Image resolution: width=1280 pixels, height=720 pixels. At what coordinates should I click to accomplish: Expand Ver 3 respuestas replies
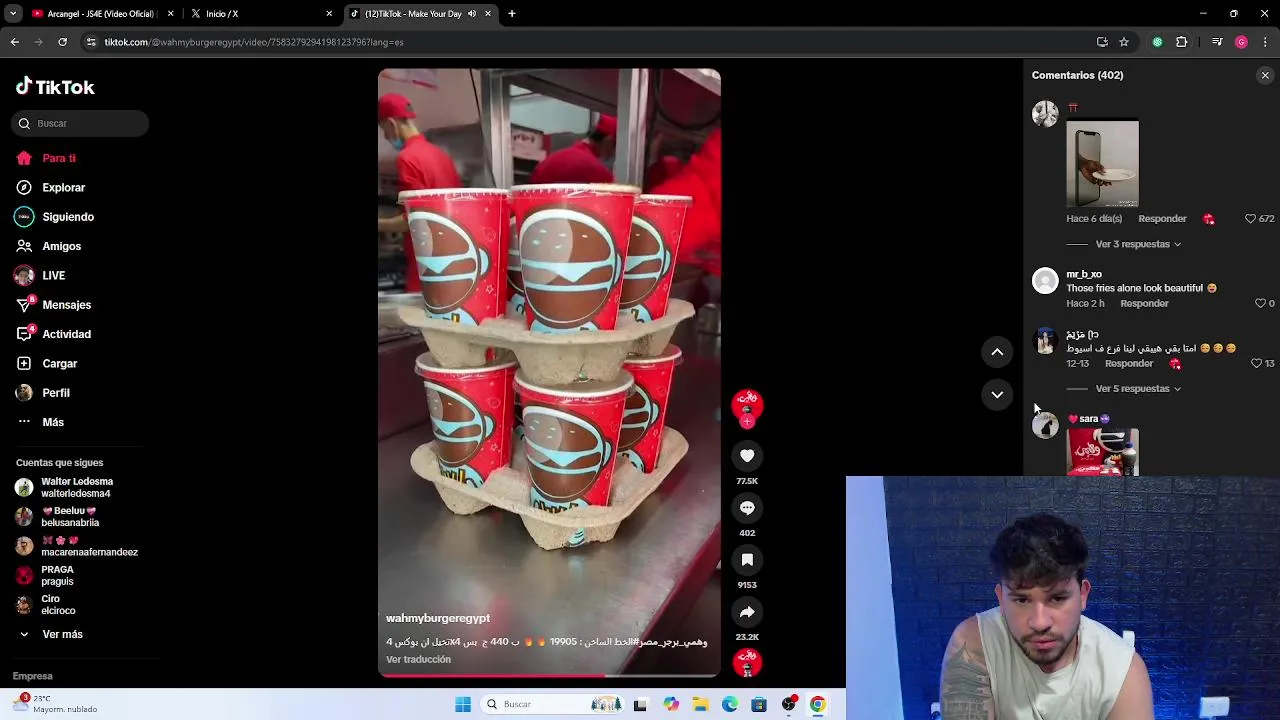(x=1138, y=244)
